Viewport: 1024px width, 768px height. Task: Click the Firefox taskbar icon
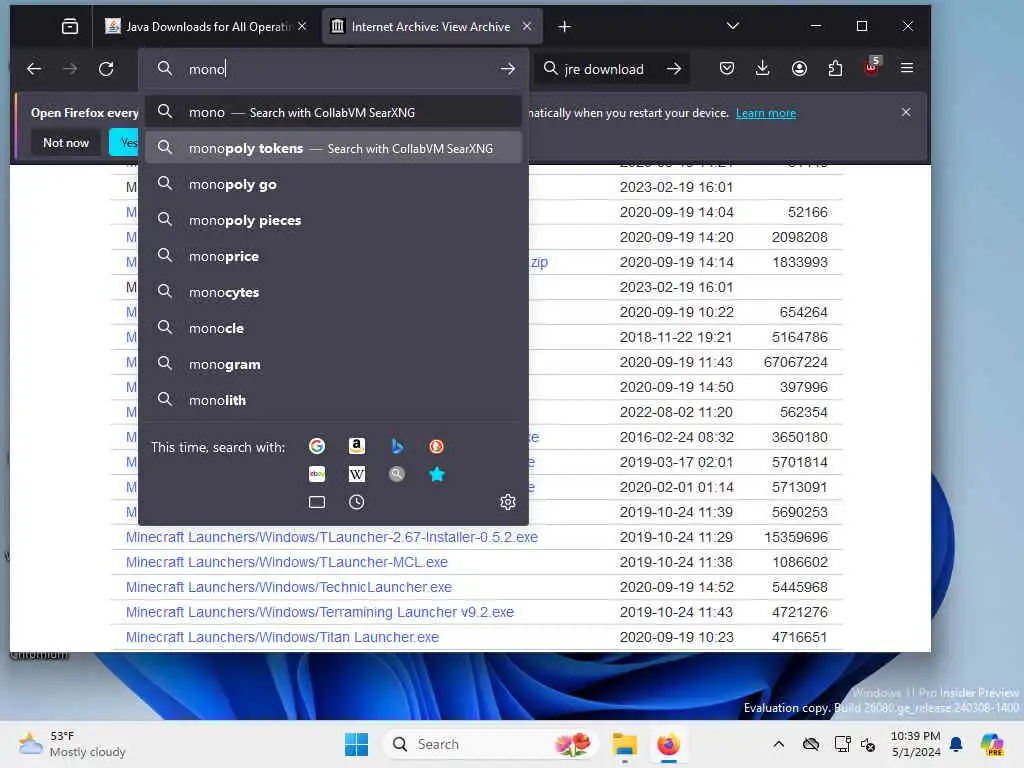pos(668,744)
